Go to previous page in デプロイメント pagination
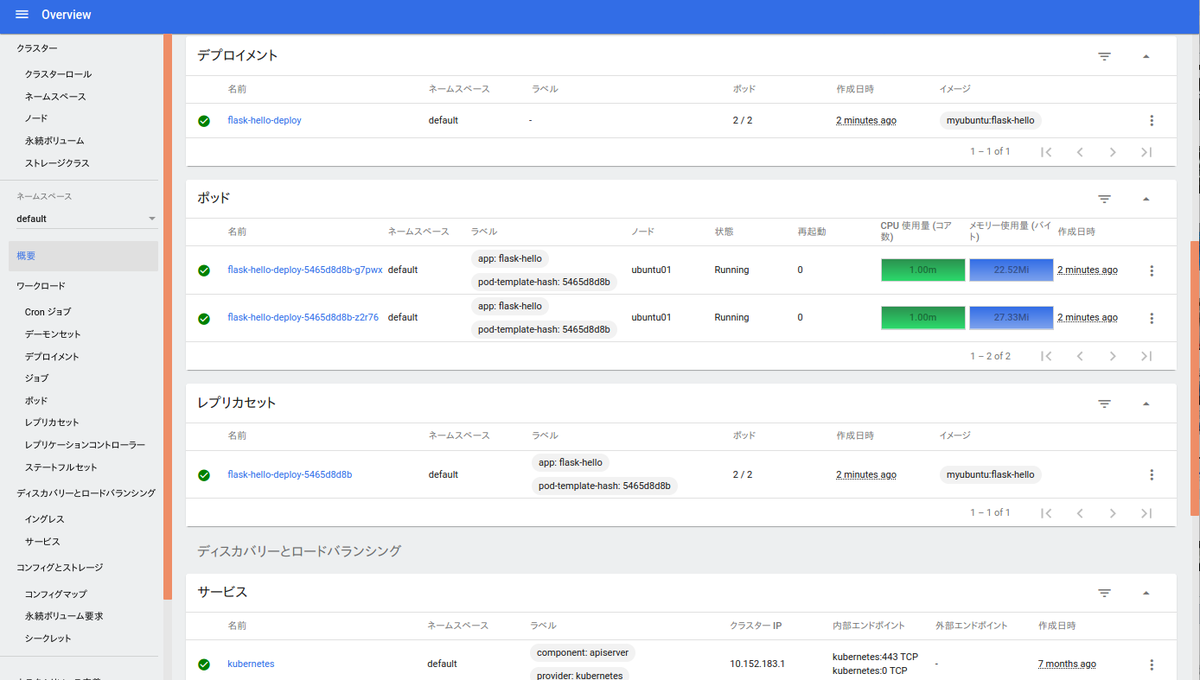This screenshot has height=680, width=1200. 1080,152
